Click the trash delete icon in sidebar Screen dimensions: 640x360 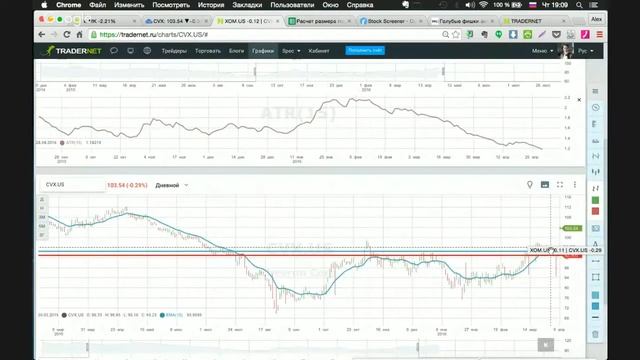[596, 334]
